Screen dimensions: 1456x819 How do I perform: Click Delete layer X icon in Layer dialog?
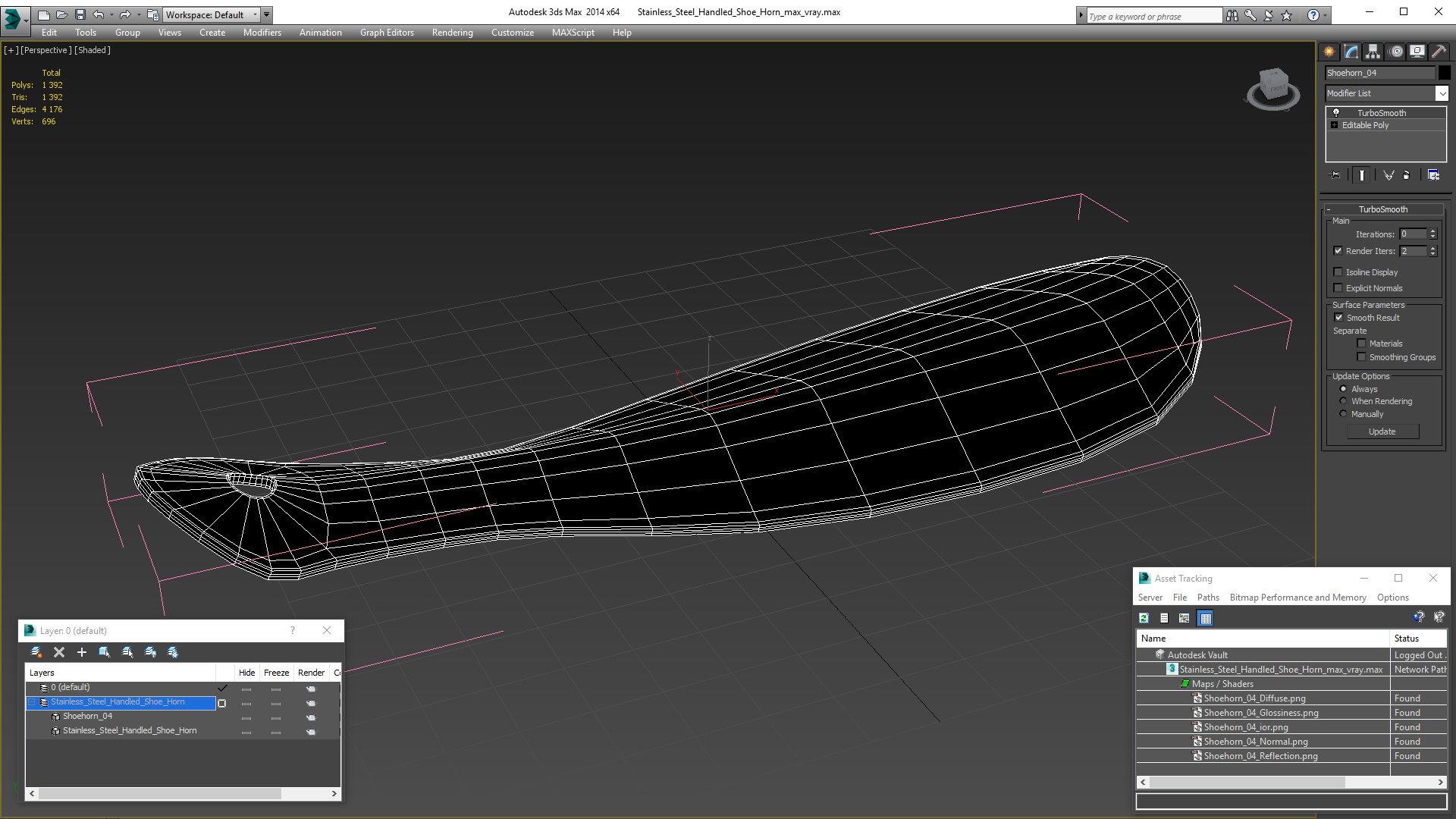(x=59, y=652)
